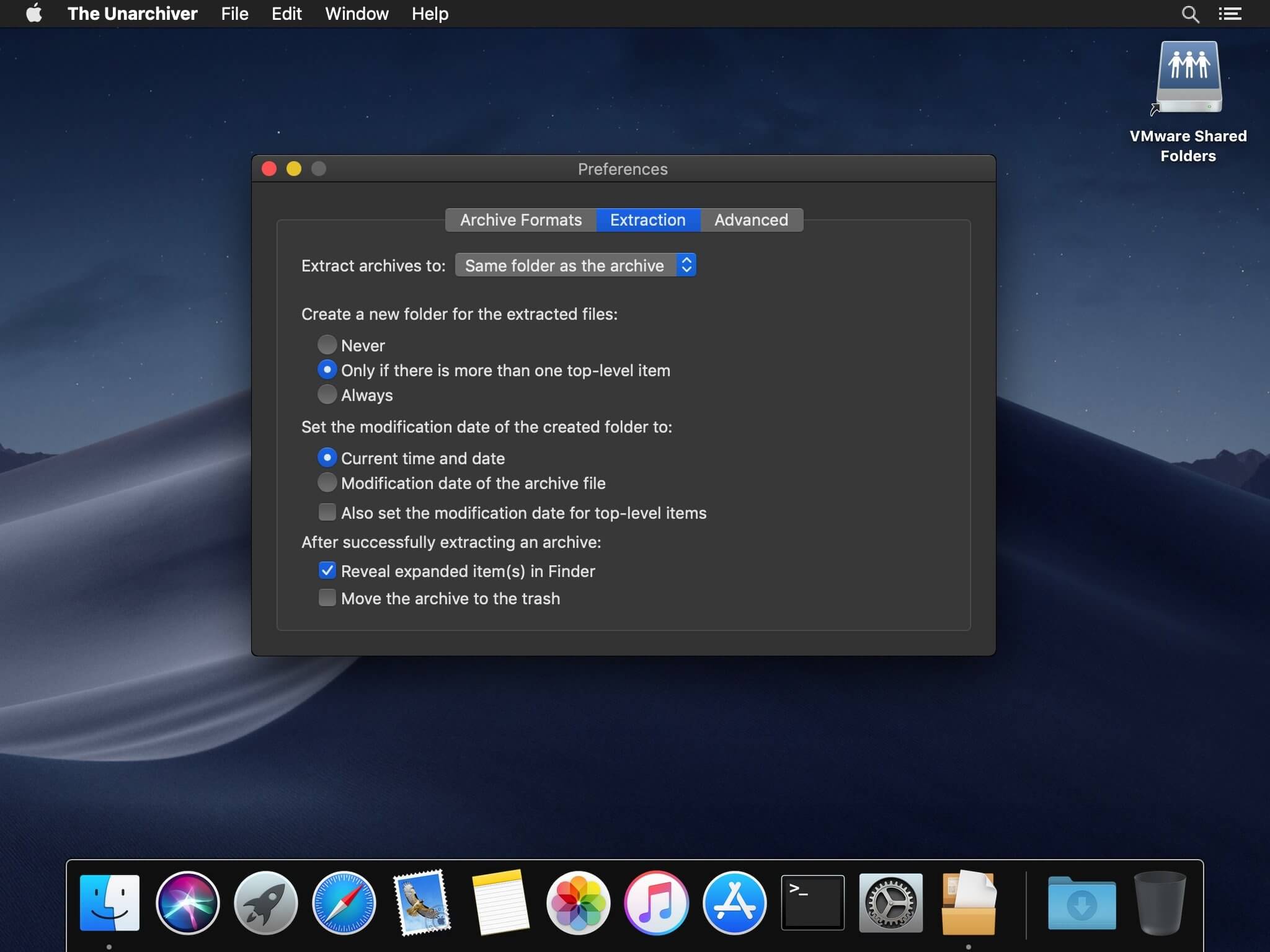Open Spotlight search in menu bar

tap(1190, 14)
